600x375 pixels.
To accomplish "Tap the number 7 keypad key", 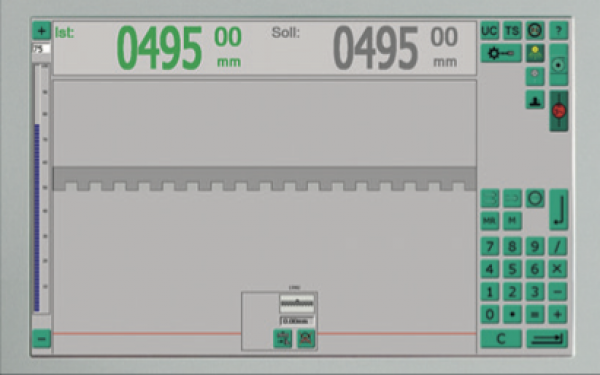I will coord(489,247).
